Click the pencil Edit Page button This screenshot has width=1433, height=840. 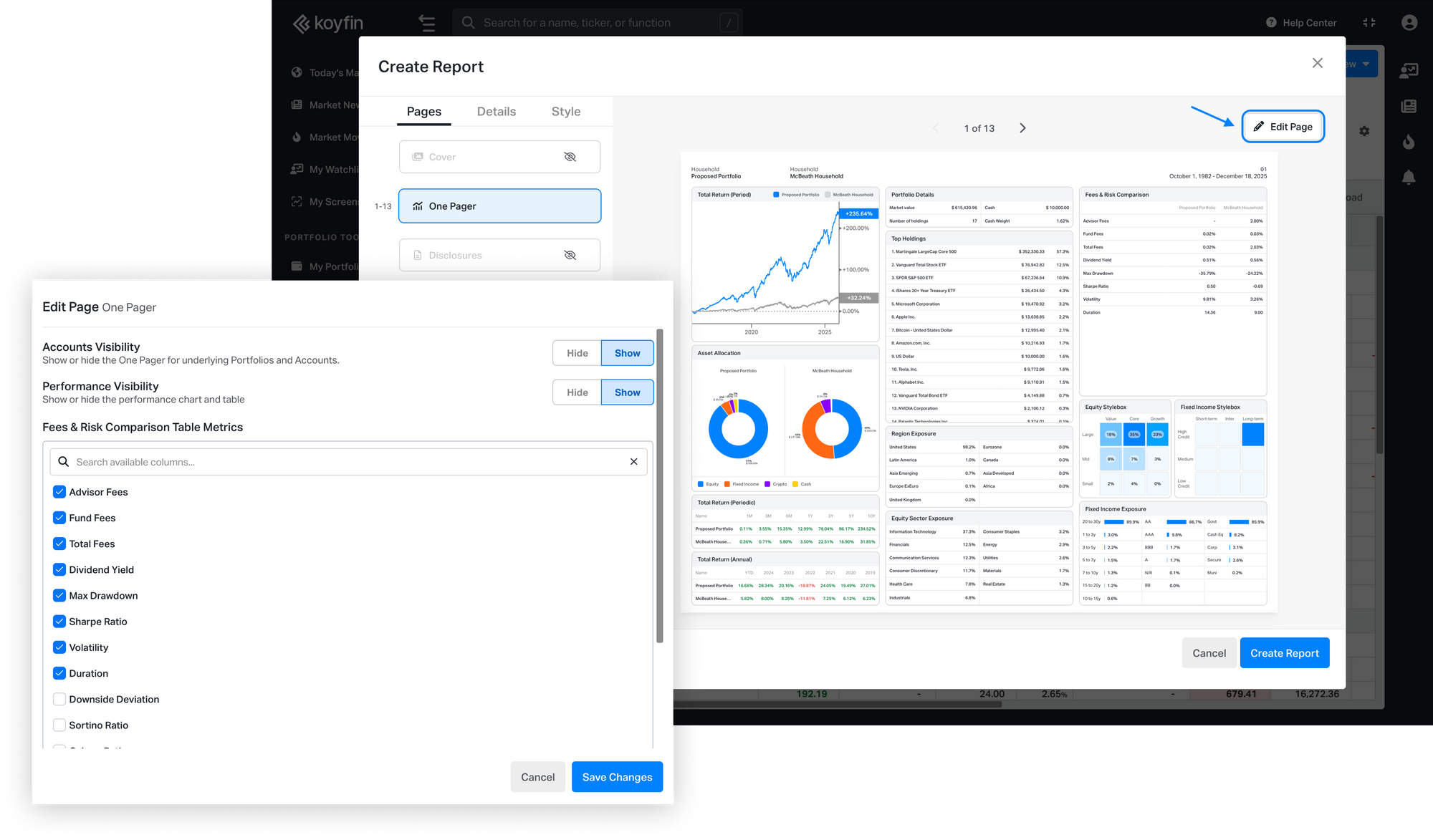click(x=1283, y=127)
